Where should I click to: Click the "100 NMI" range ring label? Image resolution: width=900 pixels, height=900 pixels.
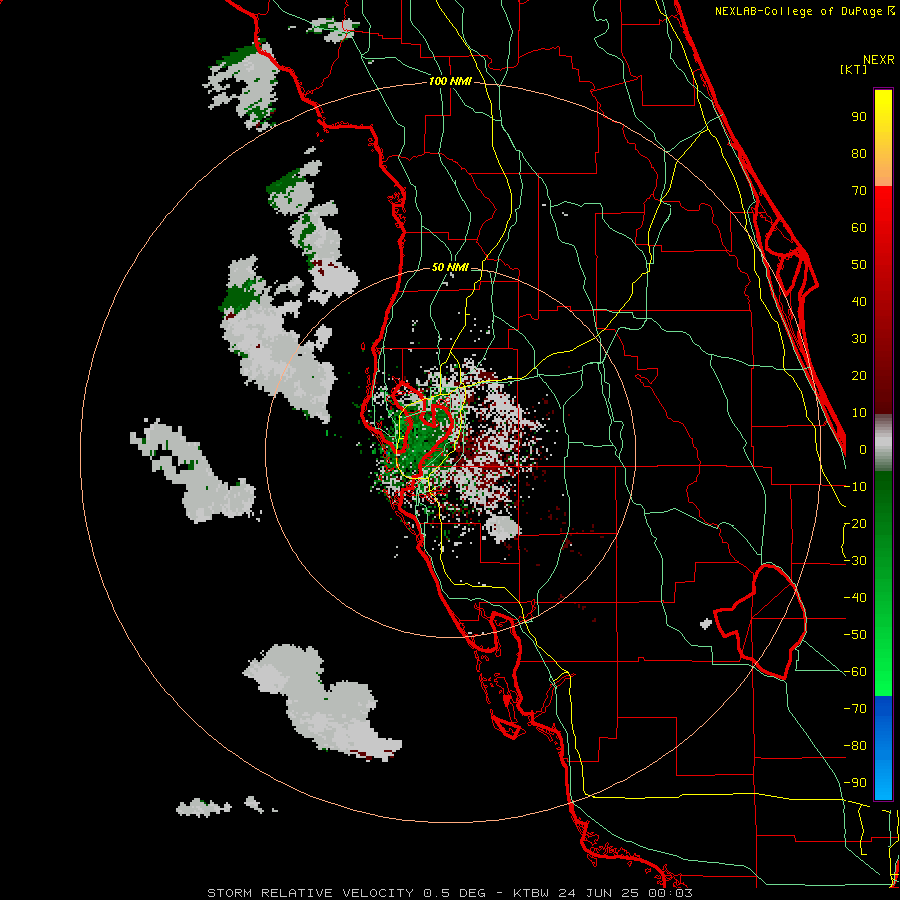click(450, 81)
